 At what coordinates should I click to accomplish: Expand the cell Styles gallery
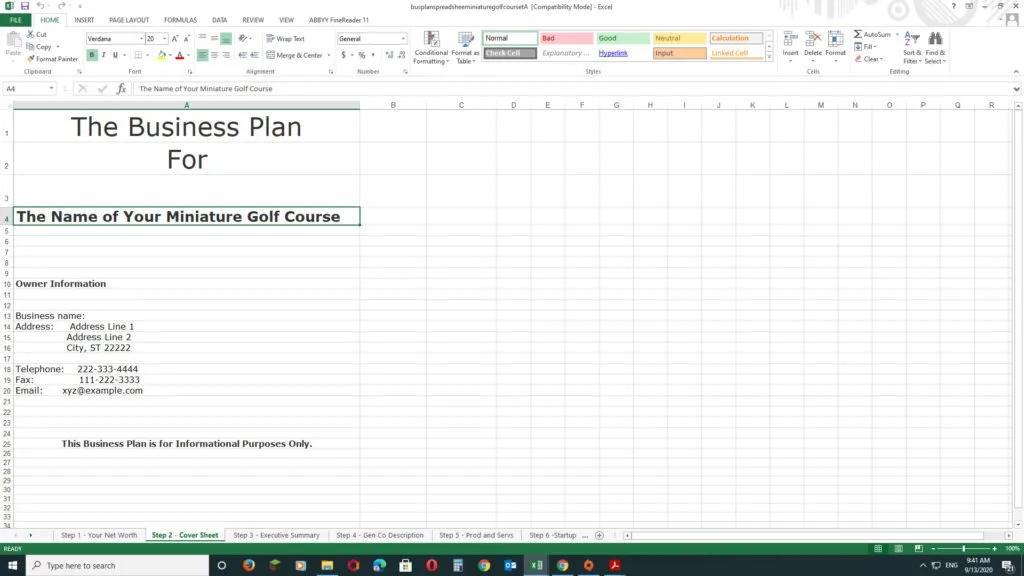coord(769,58)
